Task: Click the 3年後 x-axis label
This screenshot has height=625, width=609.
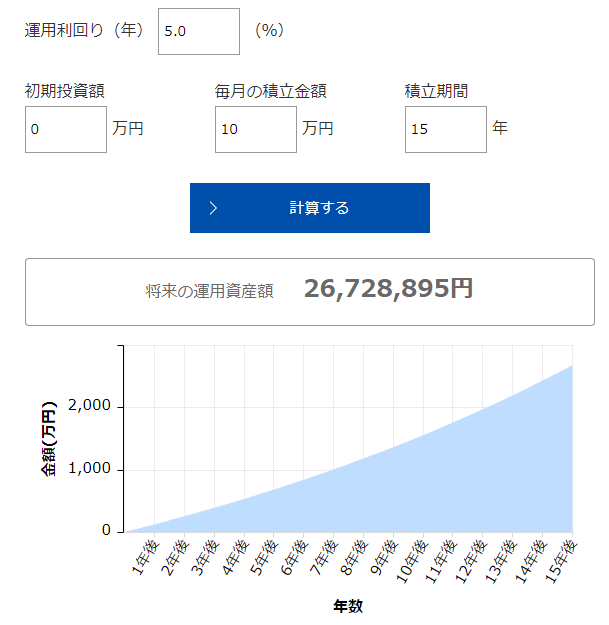Action: tap(205, 558)
